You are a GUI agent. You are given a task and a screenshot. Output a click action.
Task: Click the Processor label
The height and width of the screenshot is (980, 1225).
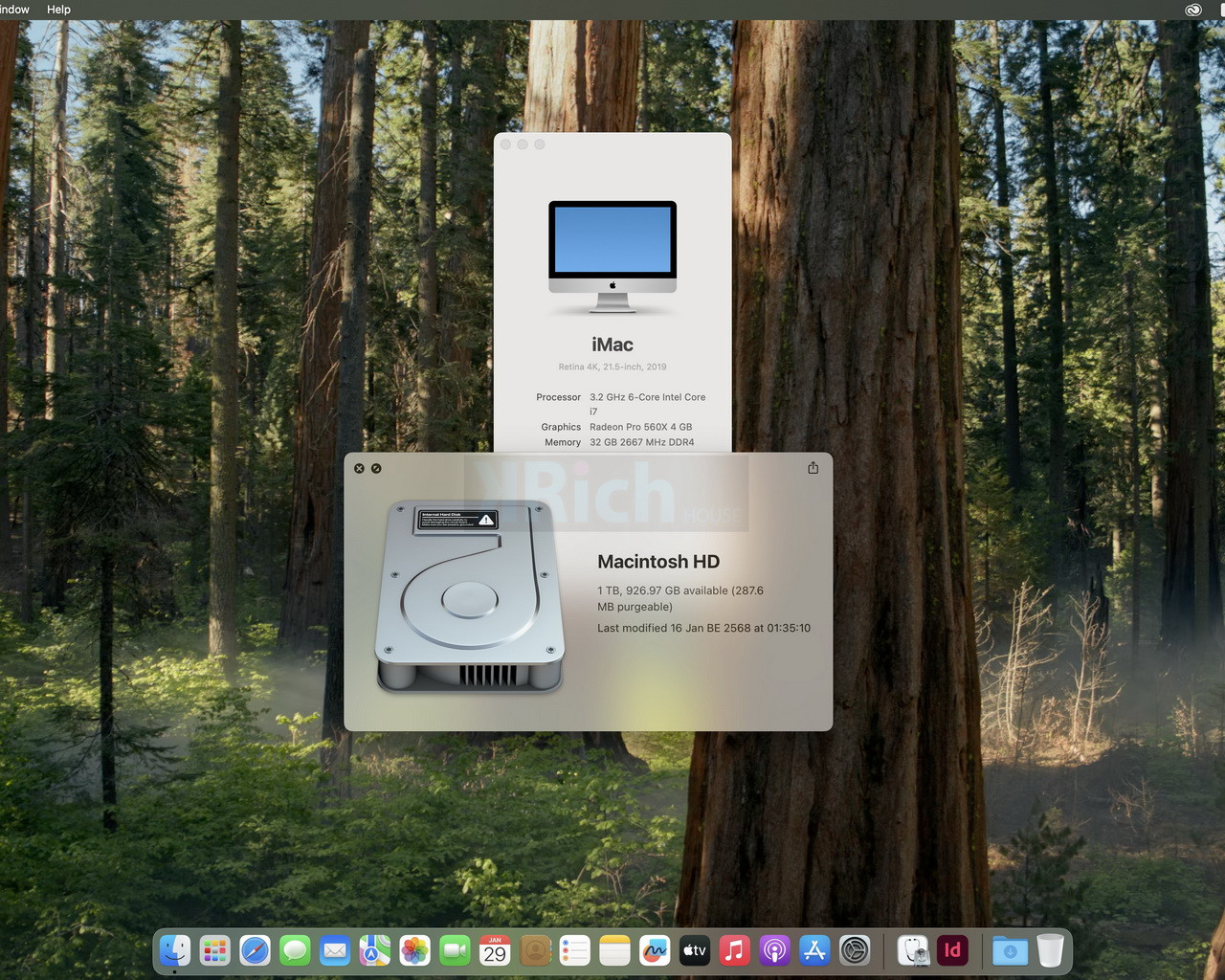(559, 397)
